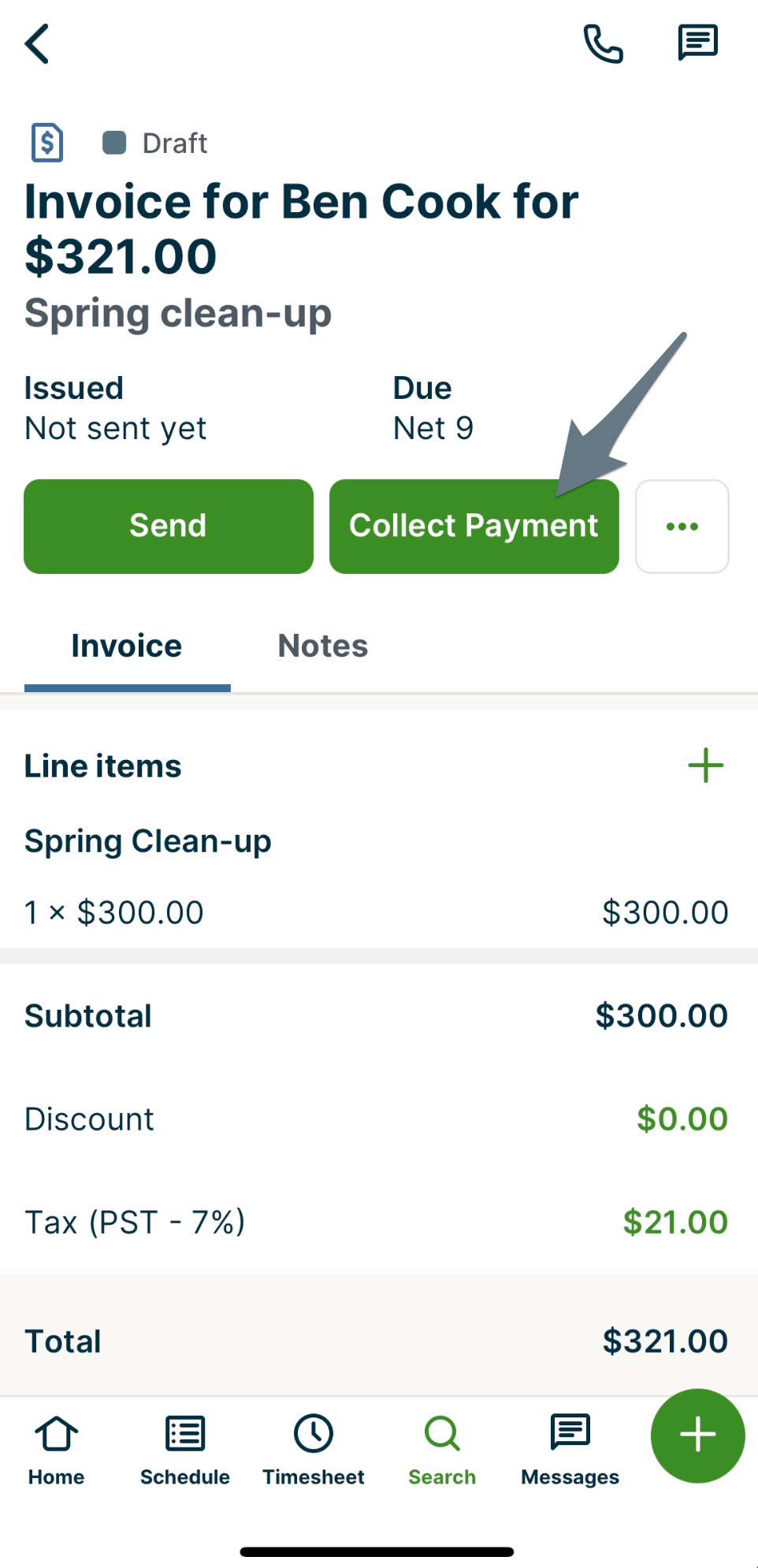Open the ellipsis more options menu
Screen dimensions: 758x1568
(682, 526)
